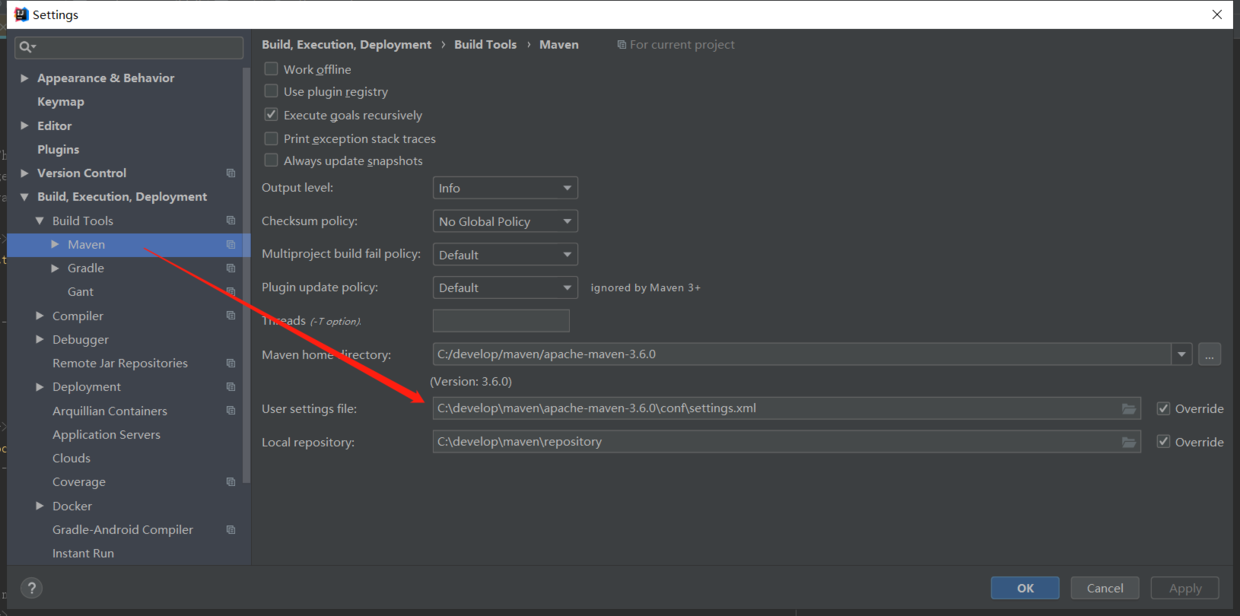Expand Appearance & Behavior section
The image size is (1240, 616).
(x=25, y=78)
